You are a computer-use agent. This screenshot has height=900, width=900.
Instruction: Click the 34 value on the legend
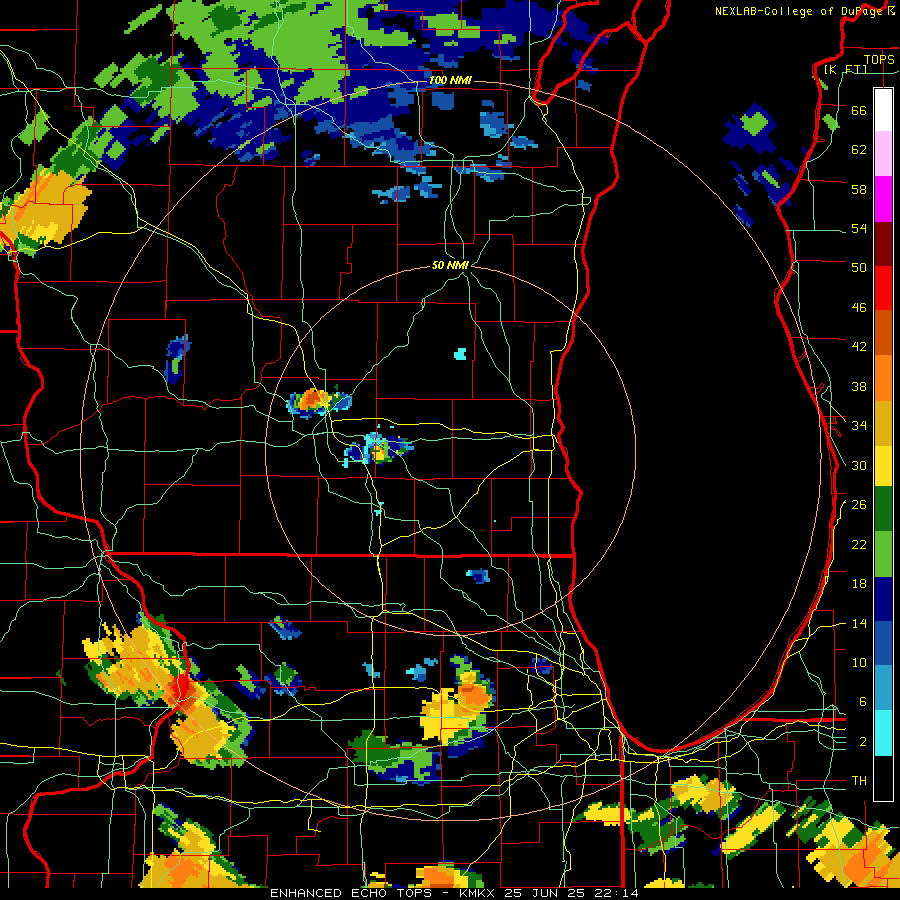(x=859, y=426)
